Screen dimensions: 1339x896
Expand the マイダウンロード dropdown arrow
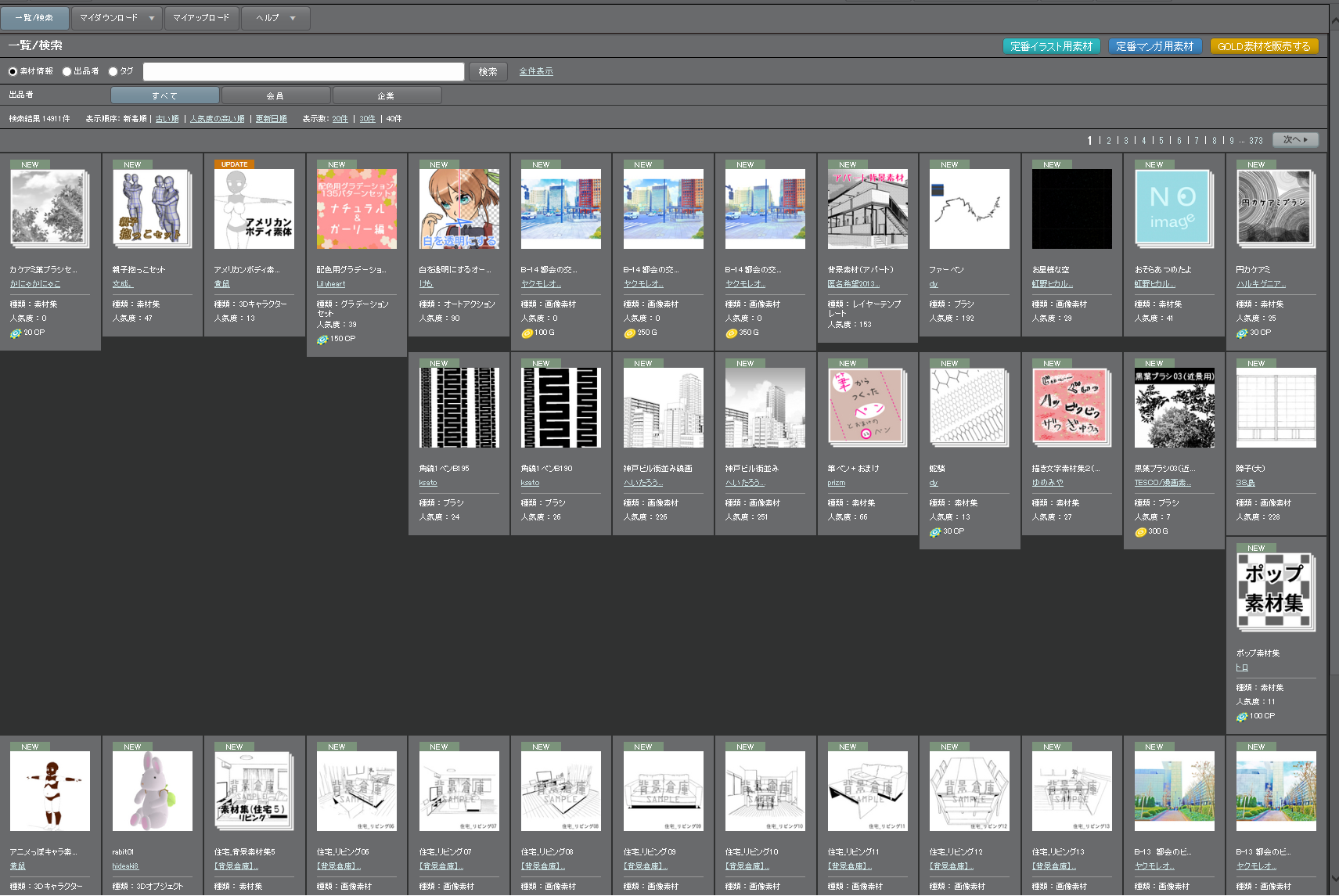pos(152,18)
